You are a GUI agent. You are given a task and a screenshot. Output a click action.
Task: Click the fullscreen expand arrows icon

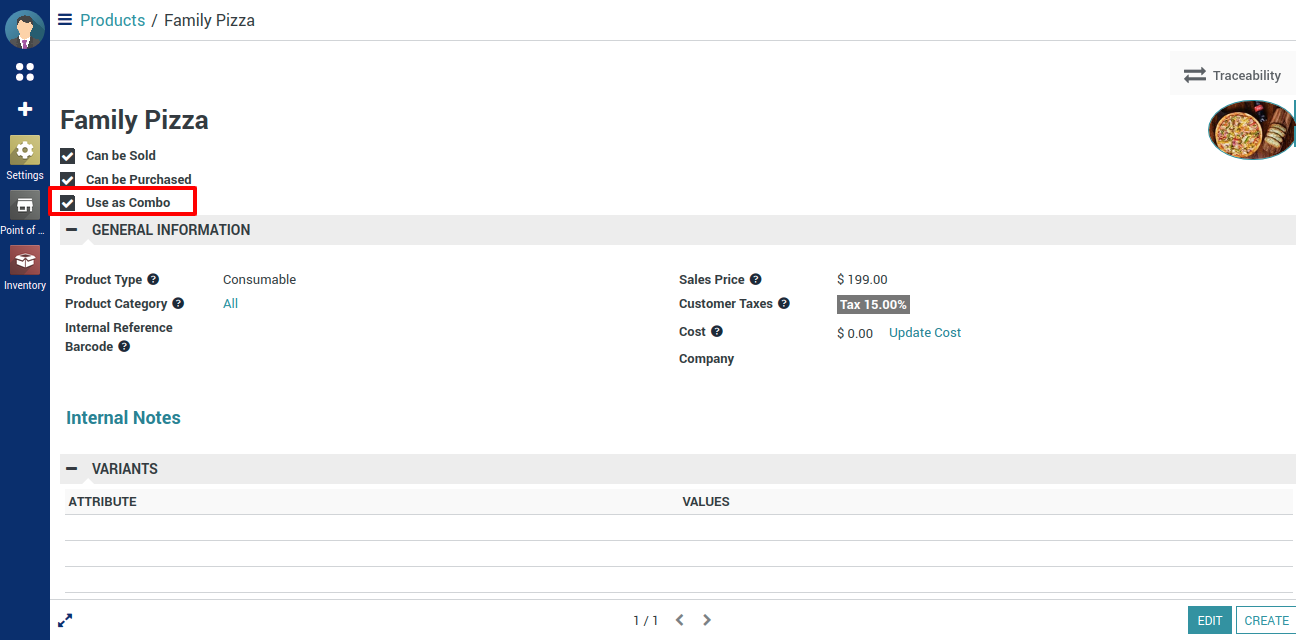click(65, 620)
